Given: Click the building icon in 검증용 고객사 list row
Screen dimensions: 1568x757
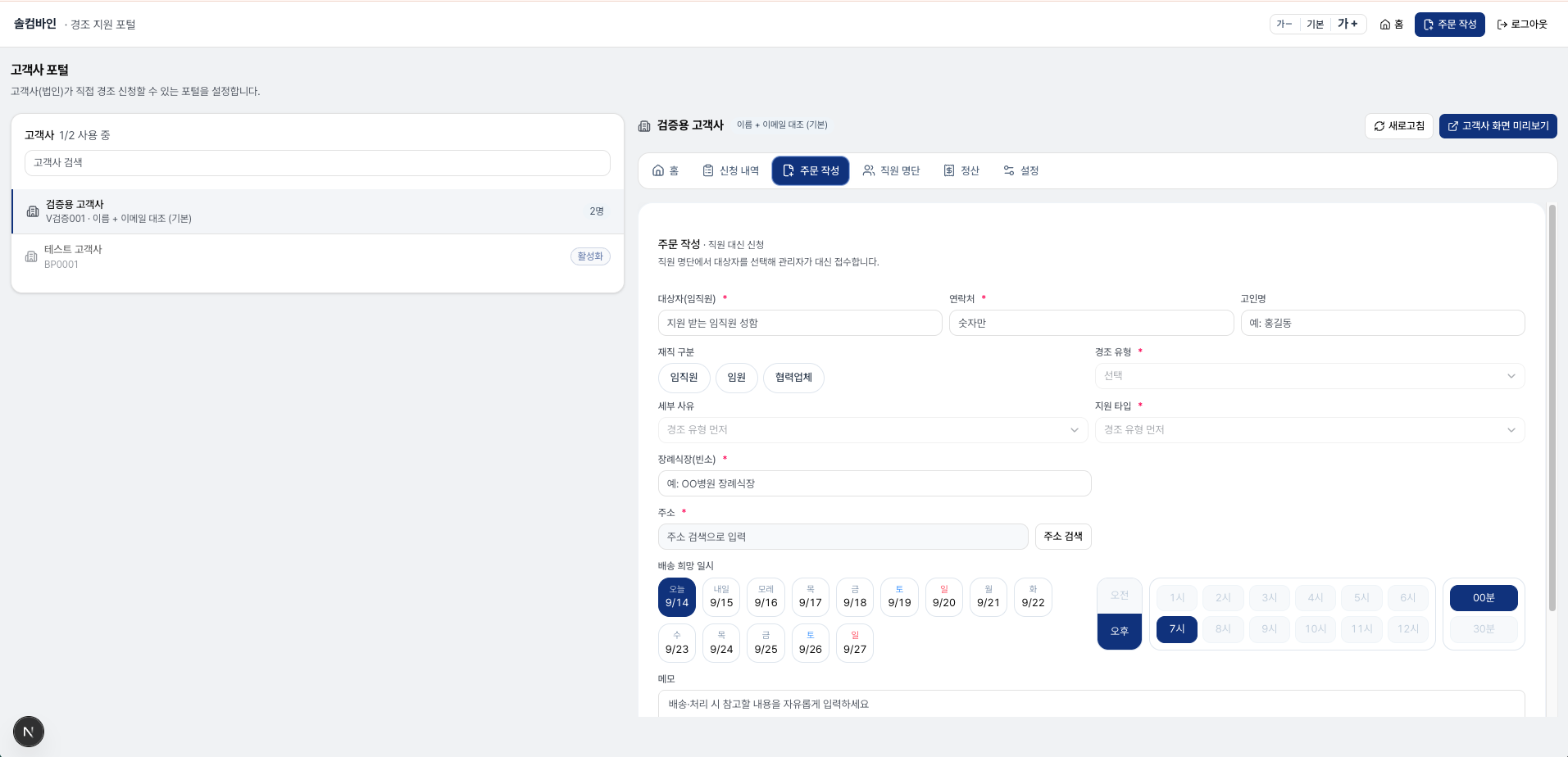Looking at the screenshot, I should point(33,211).
